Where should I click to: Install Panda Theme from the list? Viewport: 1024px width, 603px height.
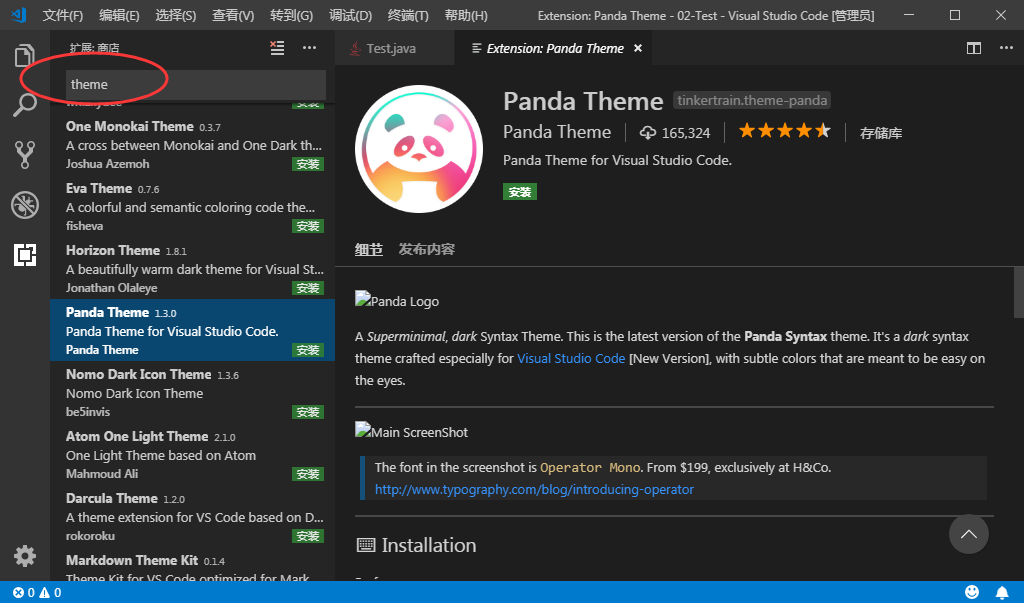pyautogui.click(x=308, y=350)
